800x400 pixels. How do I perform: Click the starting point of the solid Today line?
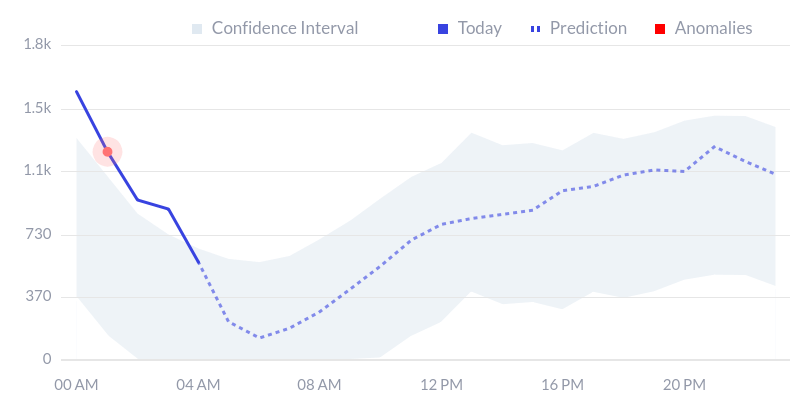pyautogui.click(x=77, y=92)
